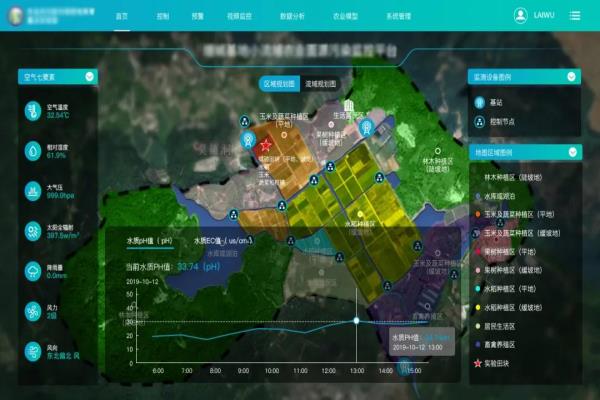600x400 pixels.
Task: Click the 13:00 data point on pH chart
Action: coord(356,320)
